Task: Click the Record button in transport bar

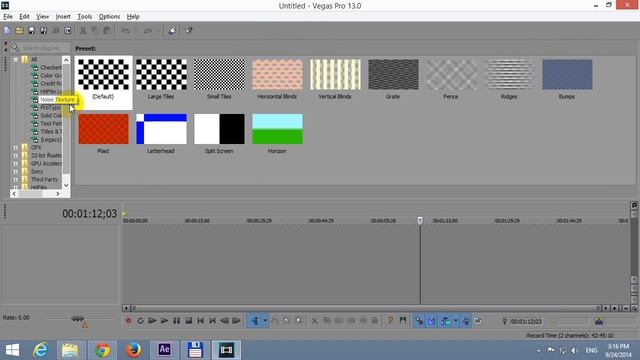Action: (x=128, y=321)
